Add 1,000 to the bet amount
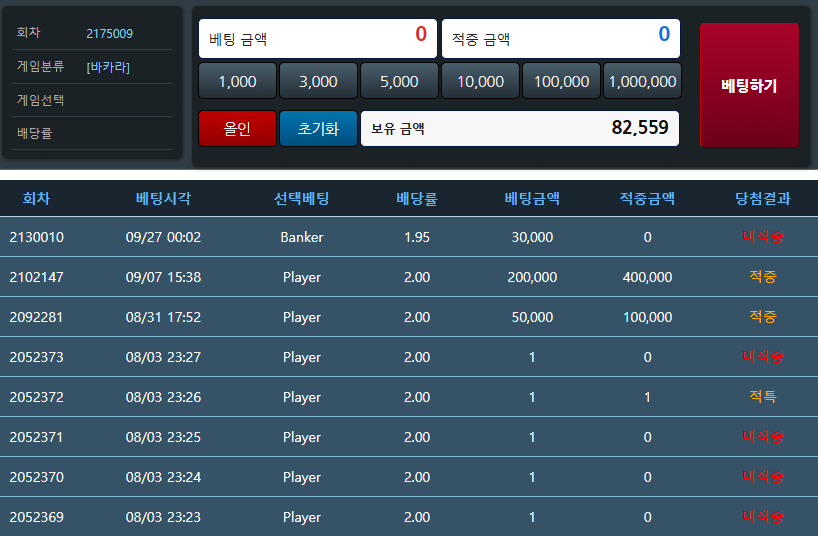 (x=237, y=81)
